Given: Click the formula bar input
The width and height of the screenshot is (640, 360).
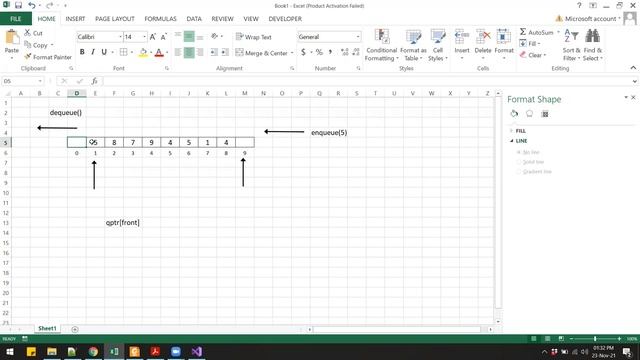Looking at the screenshot, I should point(367,81).
